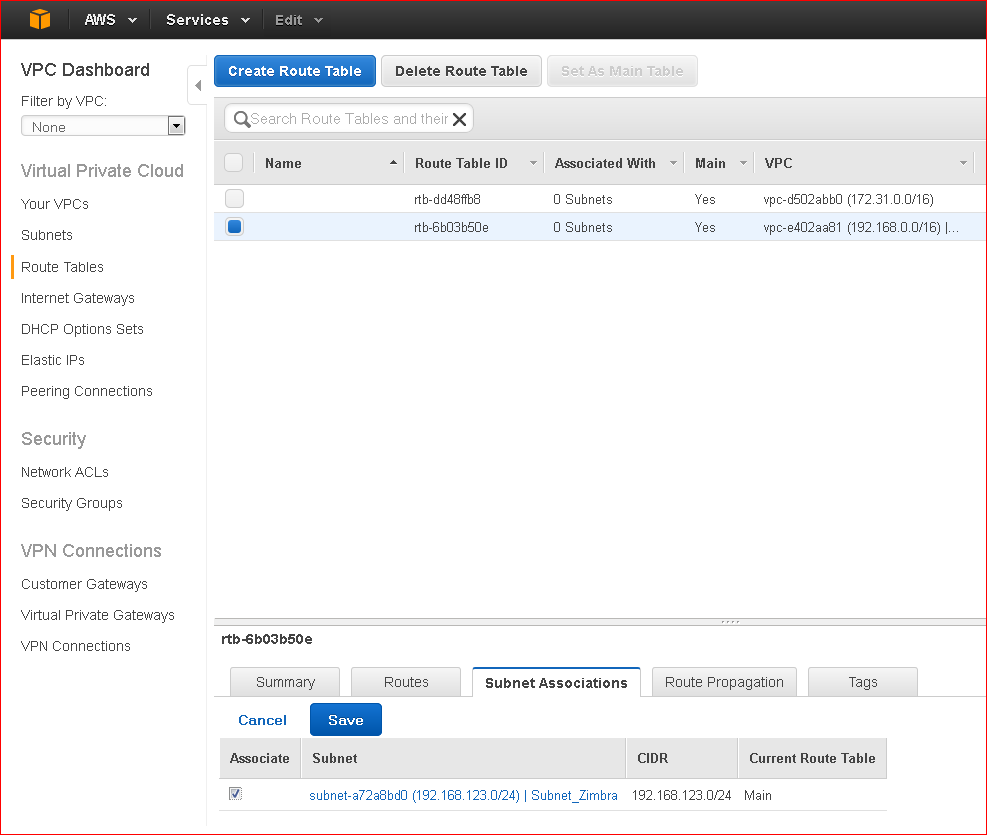Click the Current Route Table column header
This screenshot has width=987, height=835.
[812, 758]
